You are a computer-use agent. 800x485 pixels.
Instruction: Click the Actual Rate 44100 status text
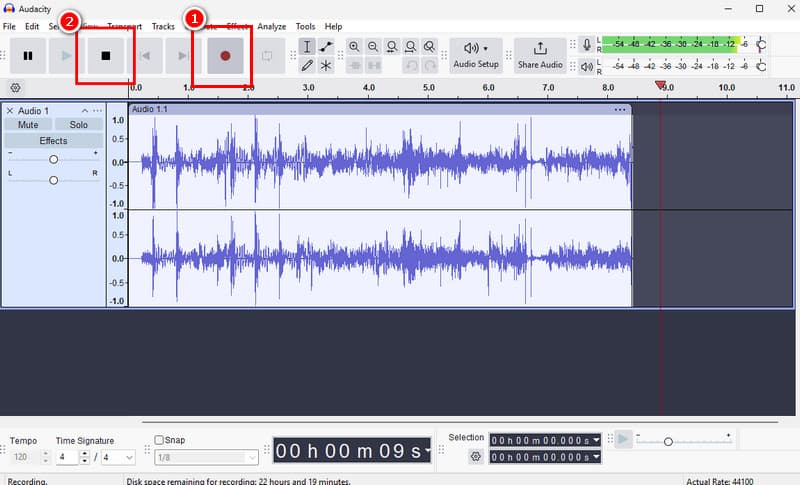click(x=719, y=481)
